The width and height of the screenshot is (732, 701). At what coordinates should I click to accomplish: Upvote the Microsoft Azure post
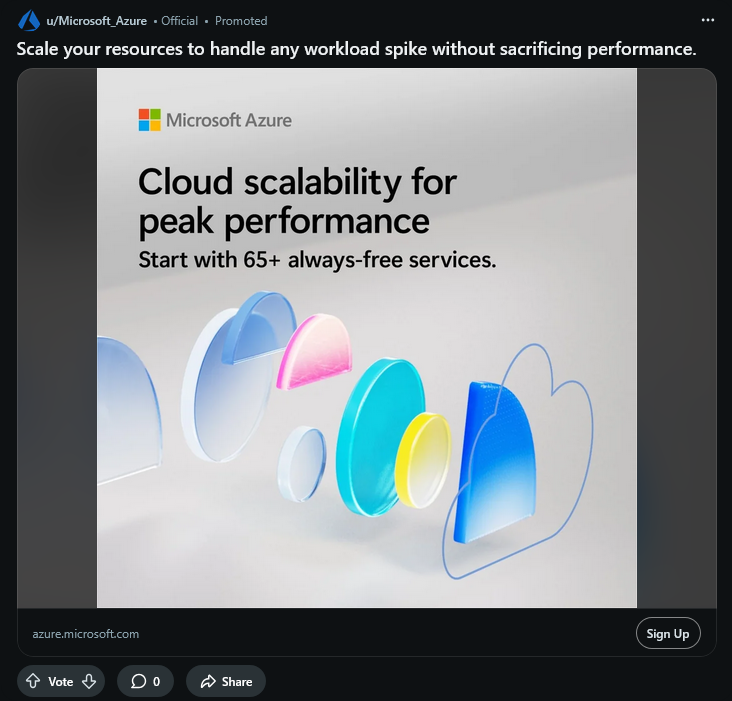pyautogui.click(x=33, y=681)
